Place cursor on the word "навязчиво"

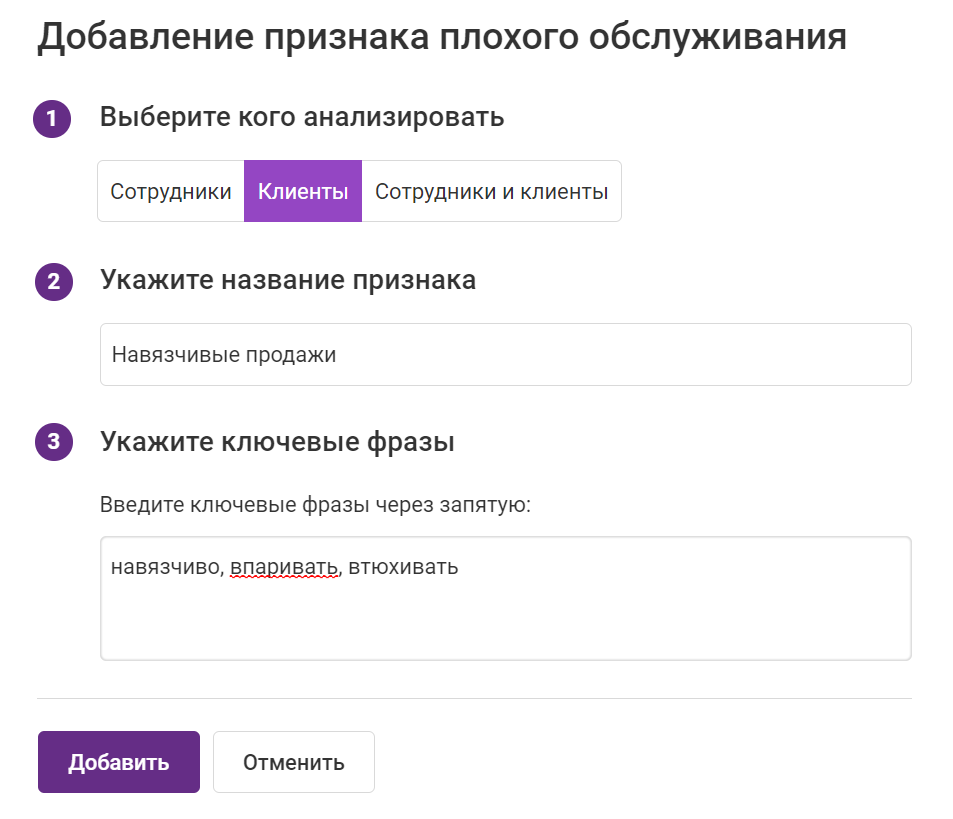[x=165, y=568]
